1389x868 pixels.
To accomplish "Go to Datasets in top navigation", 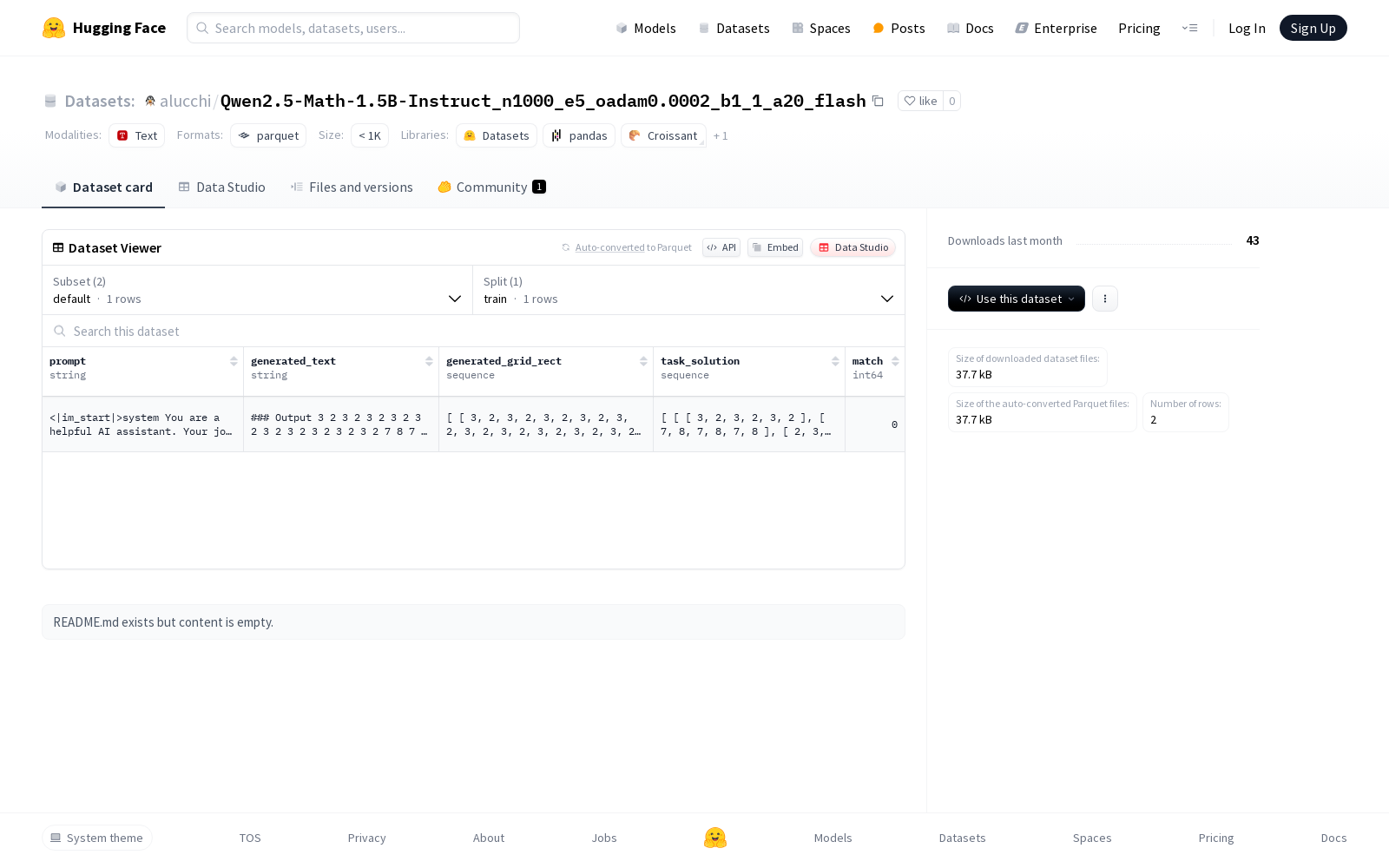I will coord(734,28).
